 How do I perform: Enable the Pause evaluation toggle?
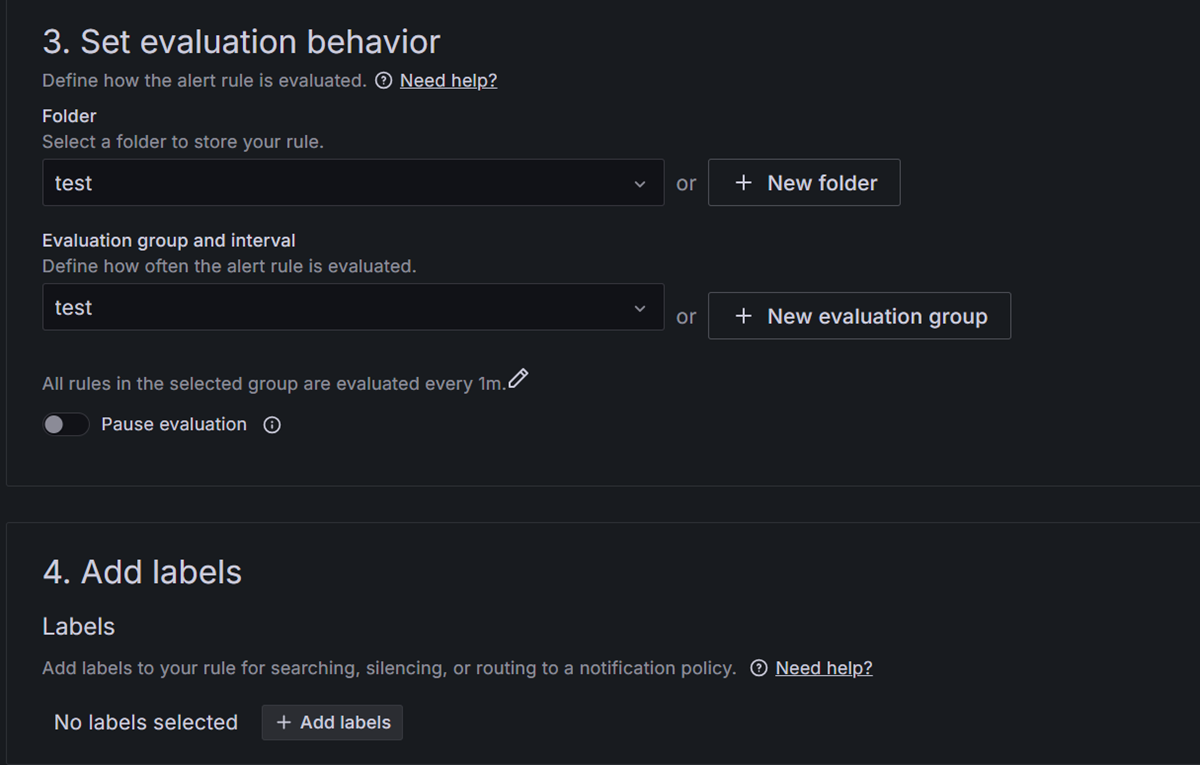pyautogui.click(x=65, y=424)
